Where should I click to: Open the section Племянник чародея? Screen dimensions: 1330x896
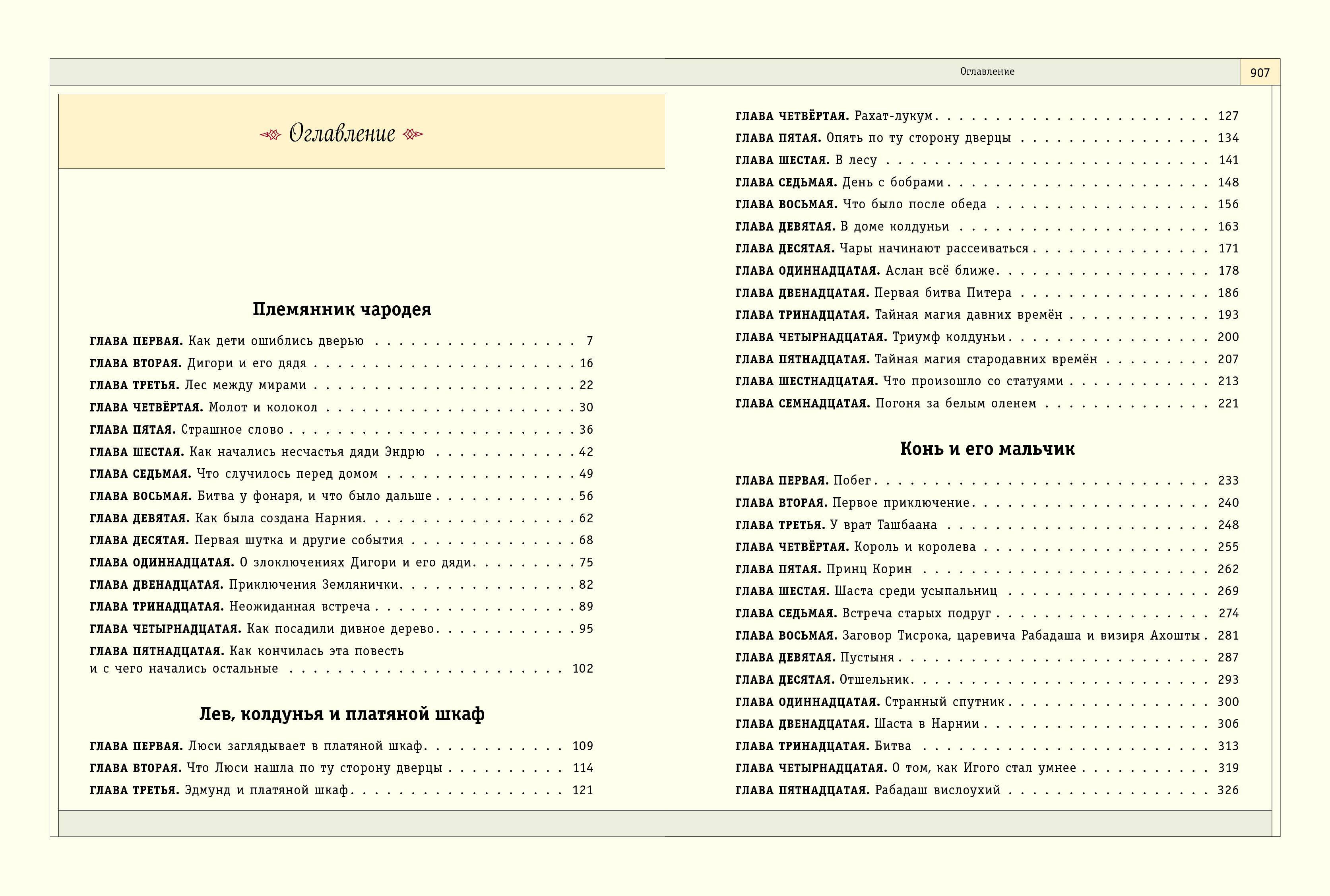click(x=341, y=309)
